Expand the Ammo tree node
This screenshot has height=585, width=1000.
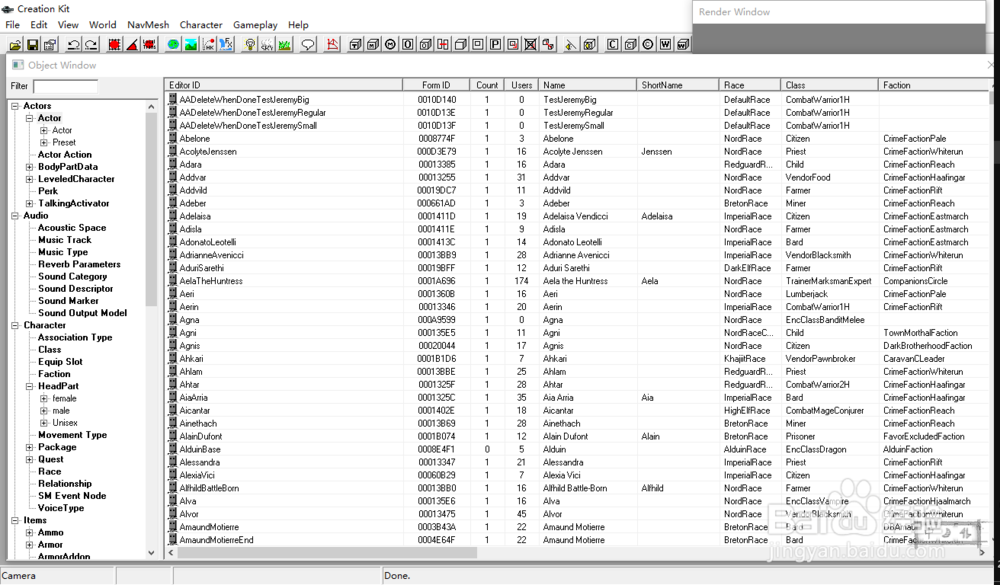tap(29, 532)
